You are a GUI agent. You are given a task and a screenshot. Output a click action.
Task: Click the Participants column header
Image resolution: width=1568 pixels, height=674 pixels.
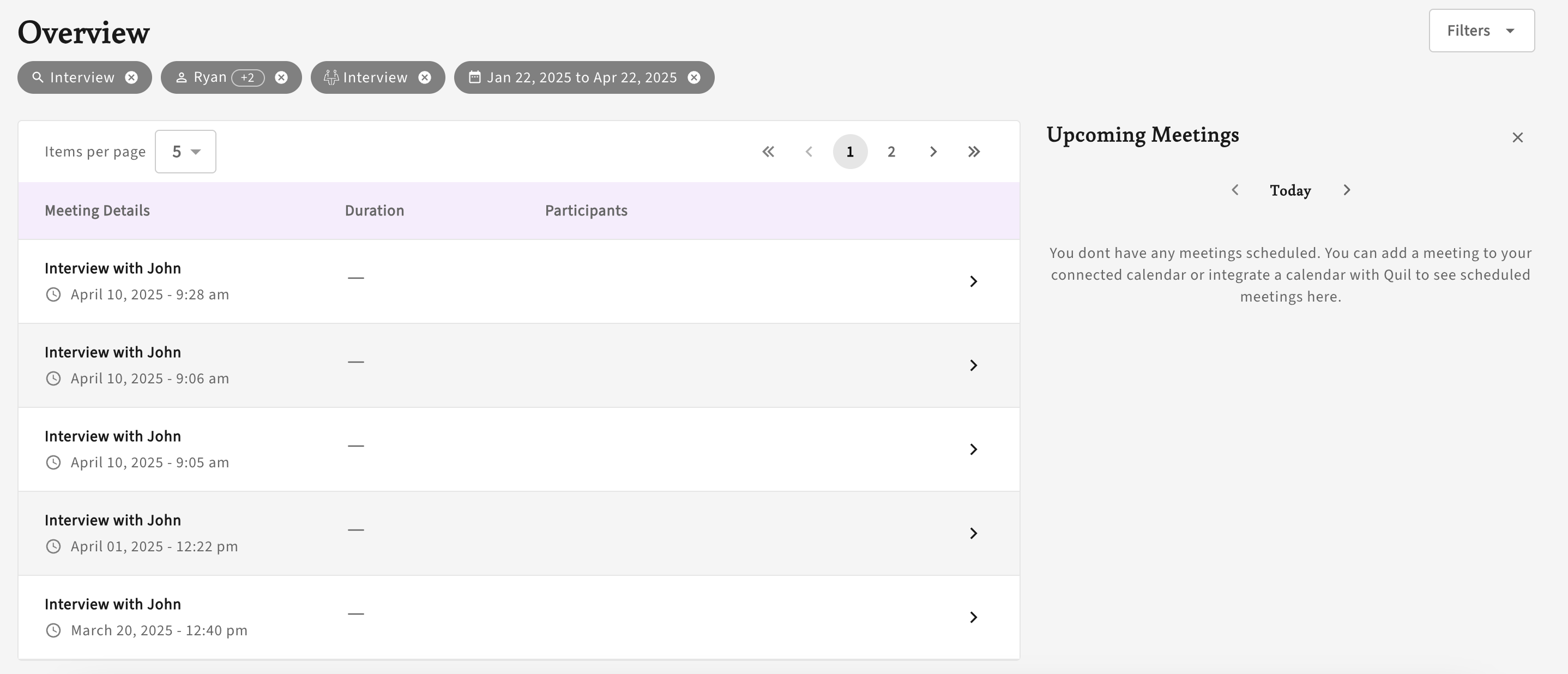coord(586,210)
